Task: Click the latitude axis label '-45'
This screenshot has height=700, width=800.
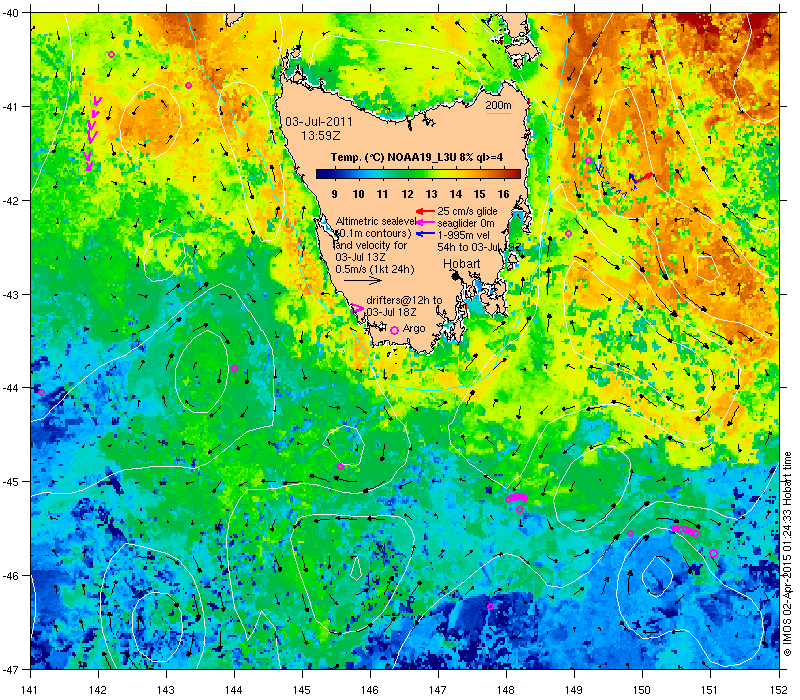Action: (10, 482)
